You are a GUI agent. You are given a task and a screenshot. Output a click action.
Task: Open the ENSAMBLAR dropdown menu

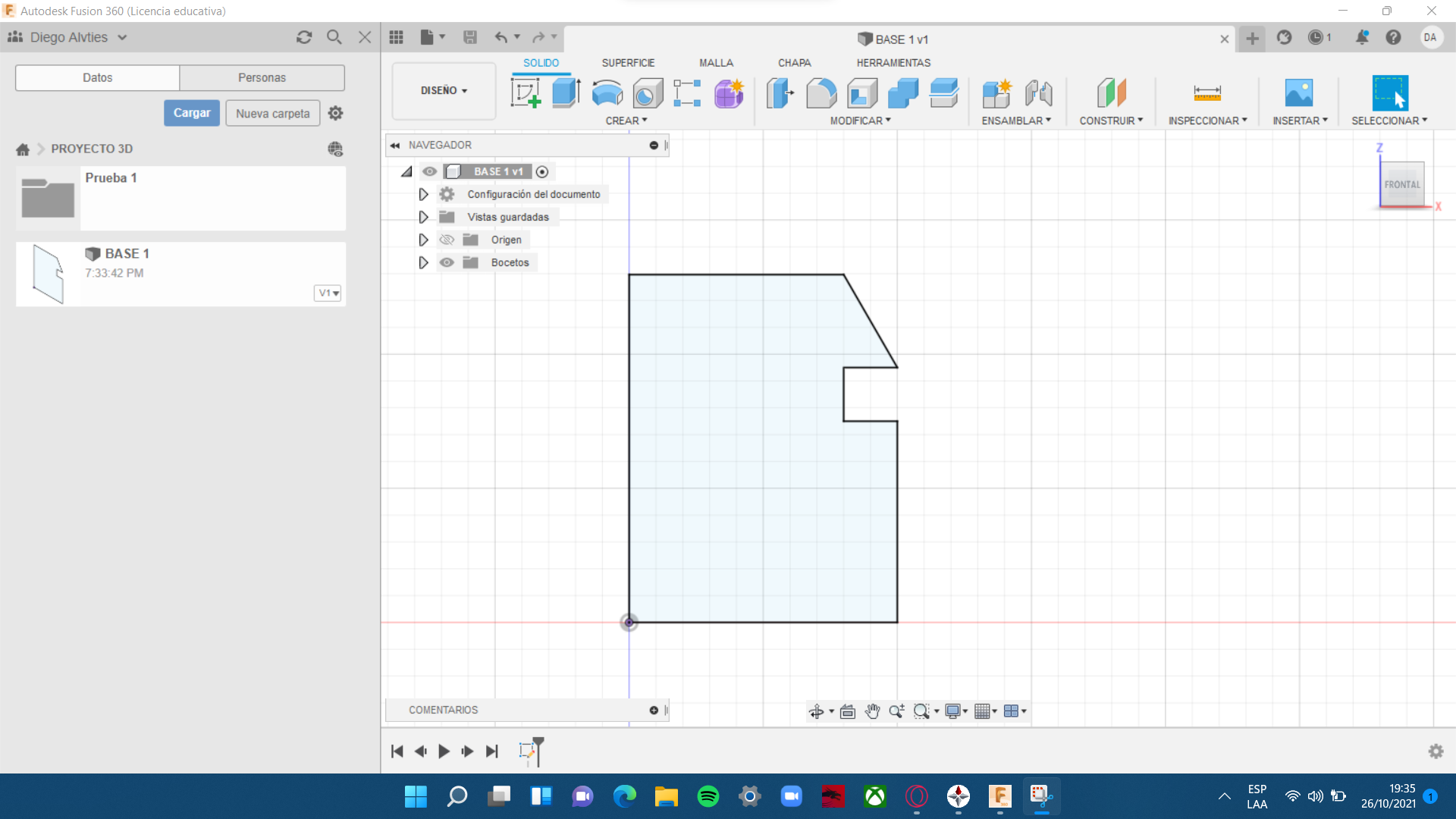click(1016, 121)
